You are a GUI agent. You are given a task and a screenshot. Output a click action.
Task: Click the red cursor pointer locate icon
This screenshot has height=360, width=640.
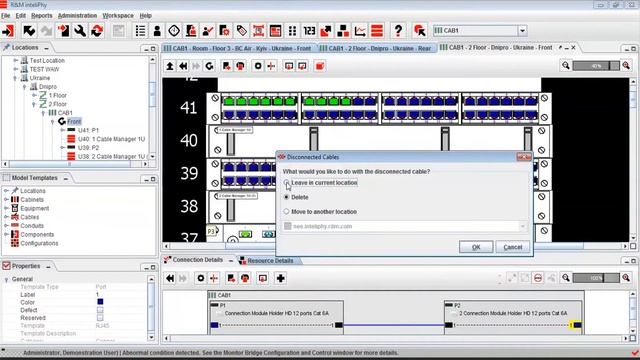pos(419,31)
